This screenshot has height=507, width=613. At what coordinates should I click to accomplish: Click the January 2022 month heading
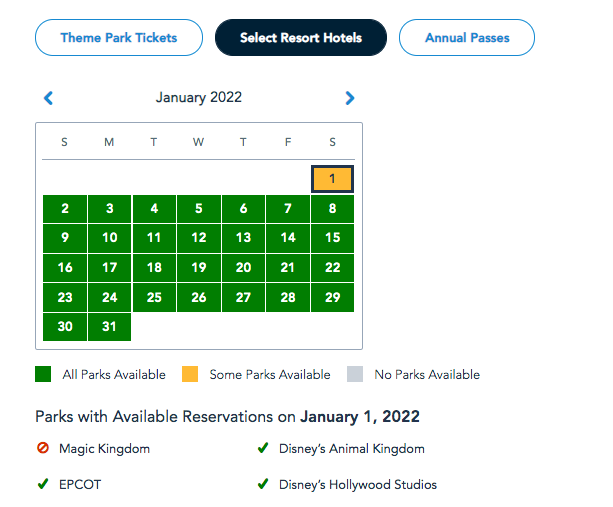coord(199,98)
